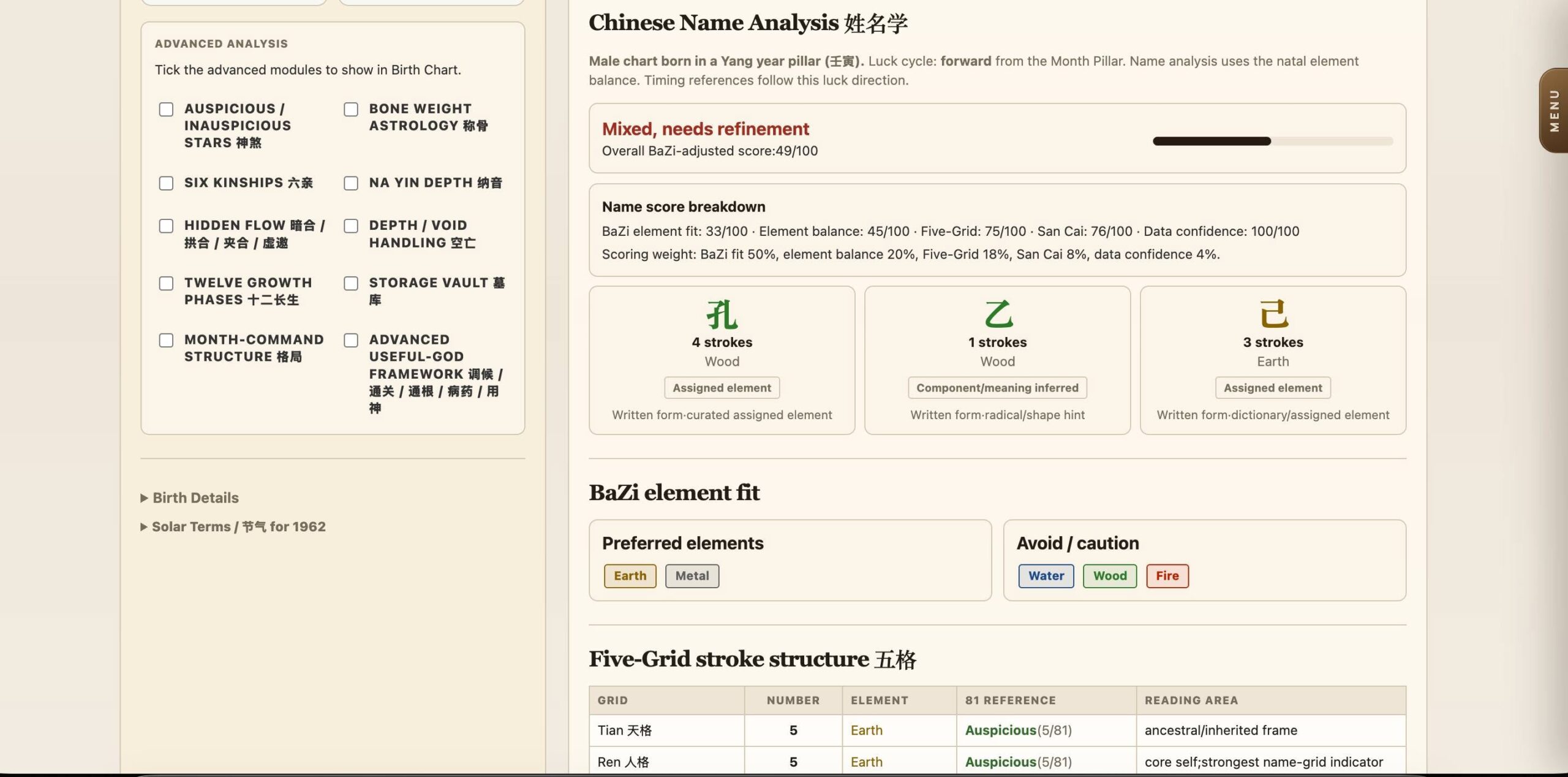Tick Month-Command Structure 格局 checkbox
The width and height of the screenshot is (1568, 777).
tap(166, 340)
